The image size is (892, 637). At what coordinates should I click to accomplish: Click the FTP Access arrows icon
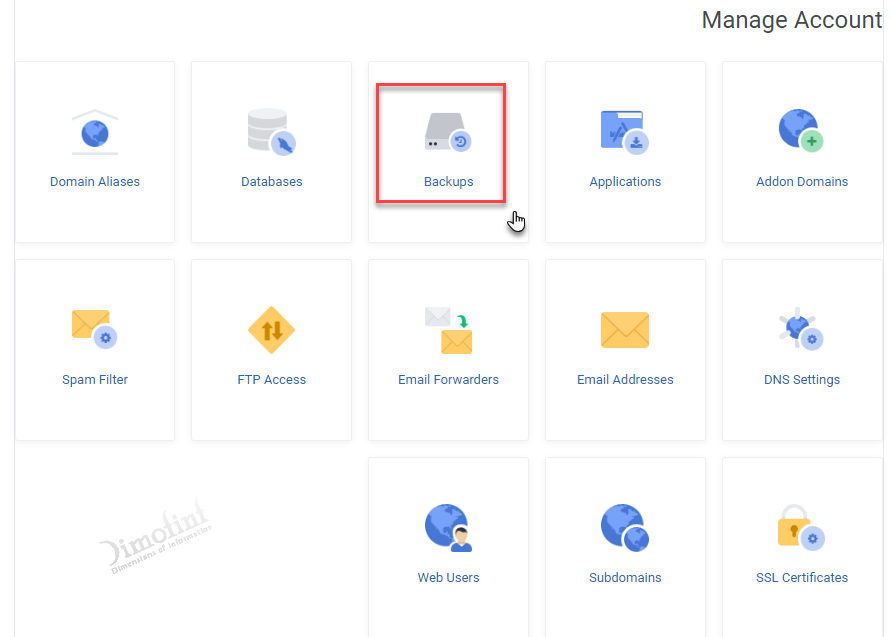[271, 330]
